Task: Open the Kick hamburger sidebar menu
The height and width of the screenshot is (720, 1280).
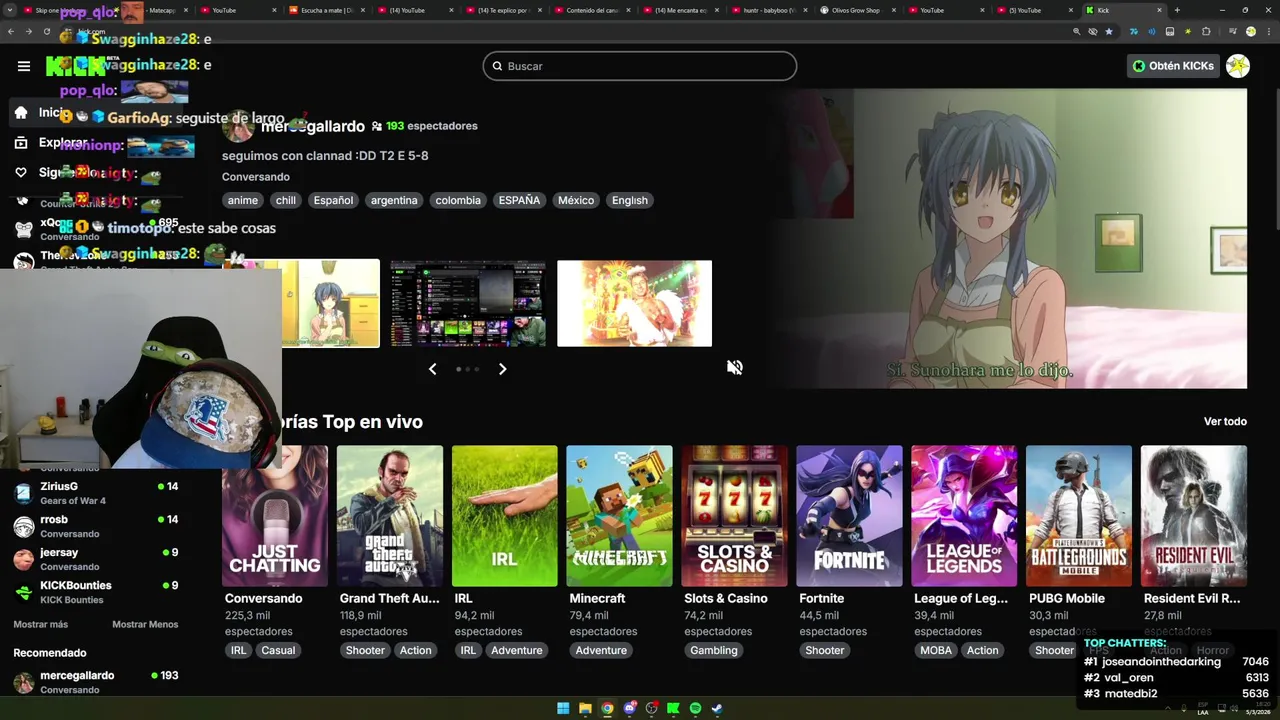Action: (24, 66)
